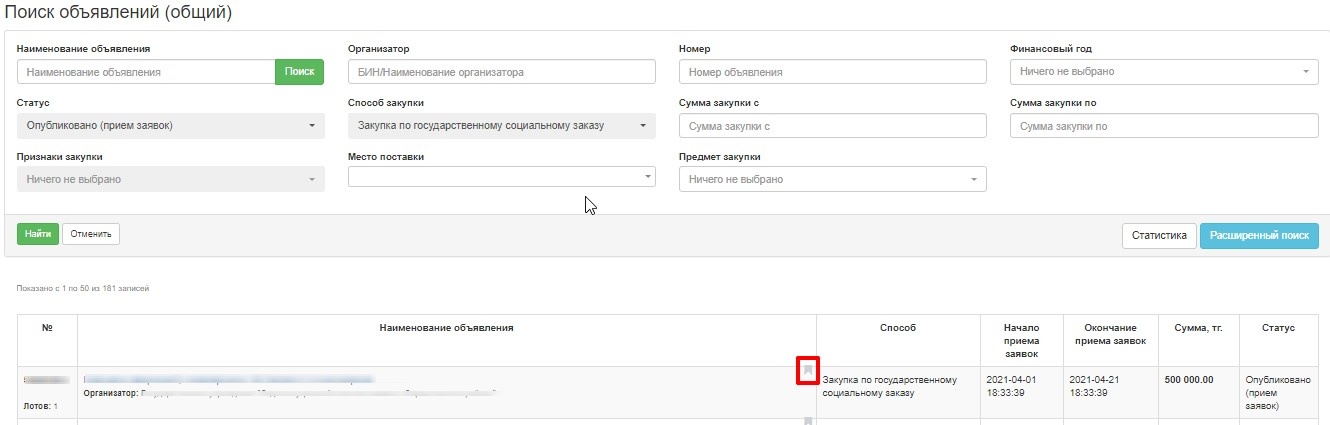Expand the Способ закупки dropdown
Viewport: 1330px width, 425px height.
pyautogui.click(x=501, y=126)
